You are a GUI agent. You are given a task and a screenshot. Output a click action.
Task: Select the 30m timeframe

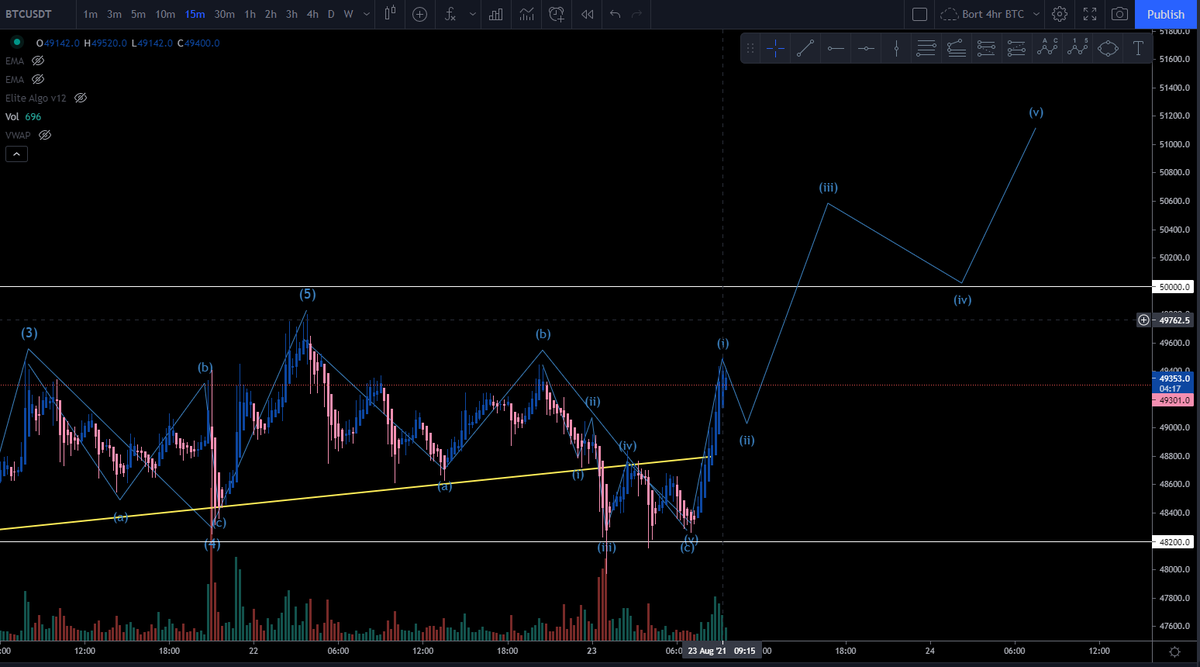224,14
